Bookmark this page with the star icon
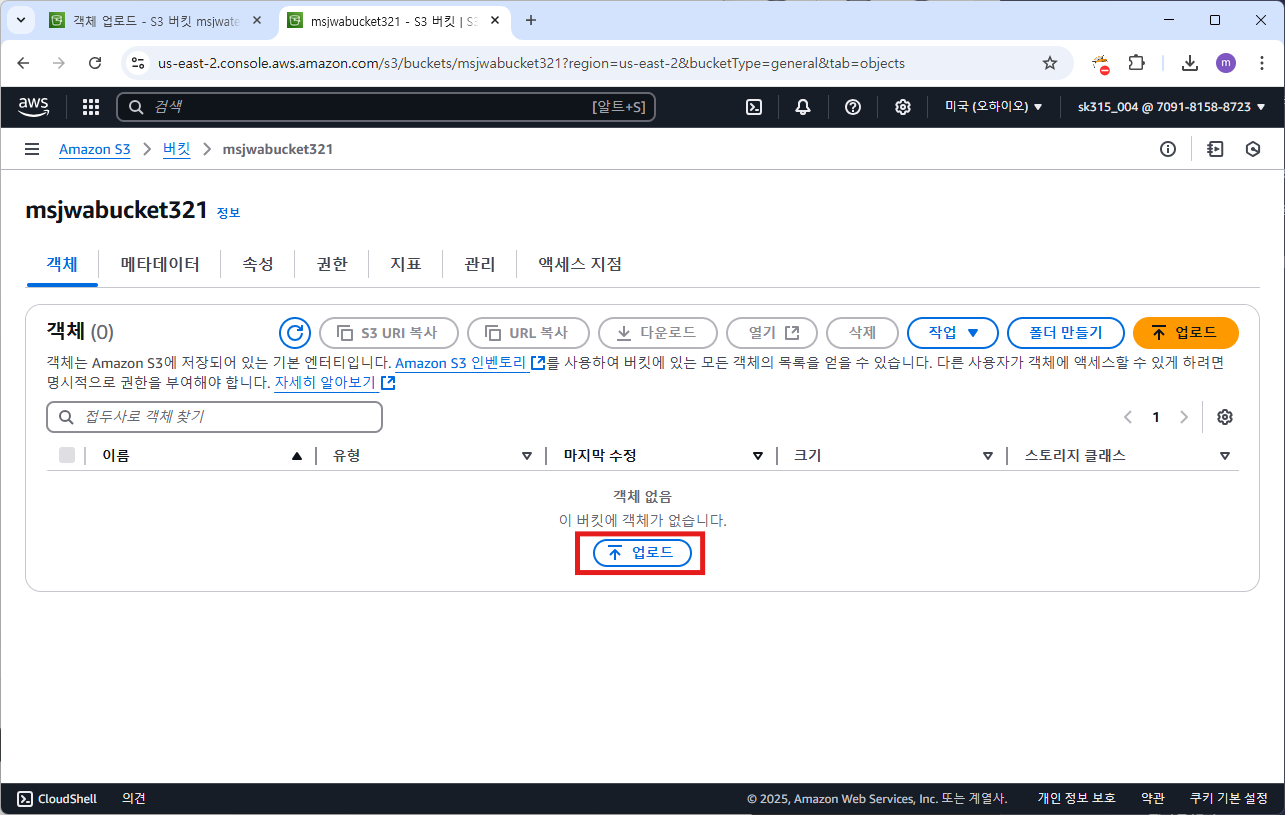 click(1050, 63)
